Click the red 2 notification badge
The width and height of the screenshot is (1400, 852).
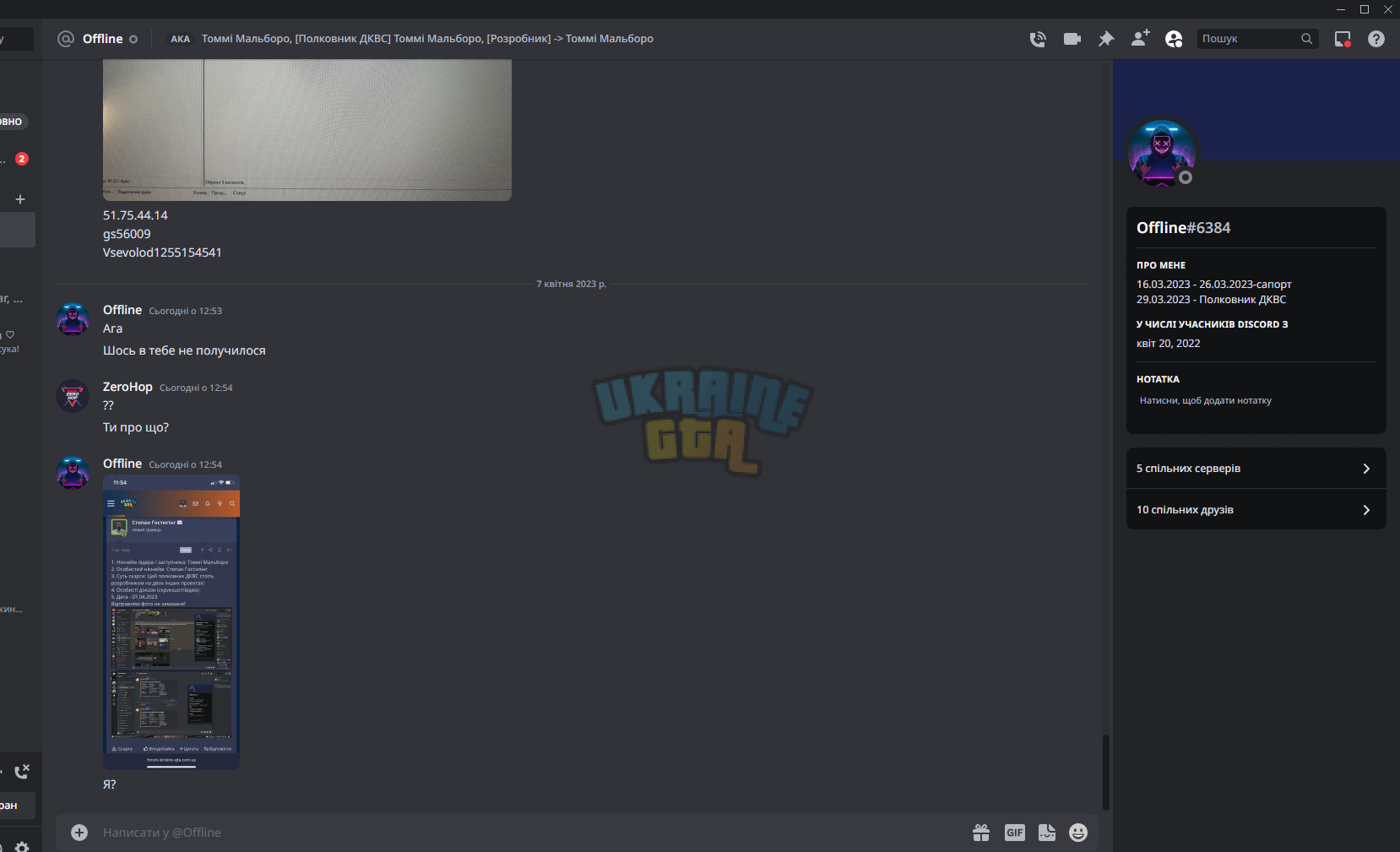pyautogui.click(x=22, y=159)
